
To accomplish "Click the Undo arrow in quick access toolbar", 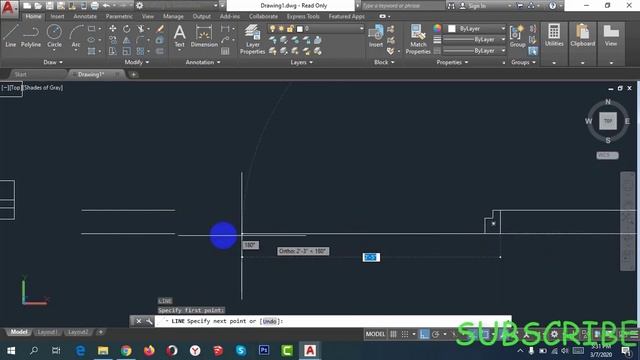I will click(106, 6).
